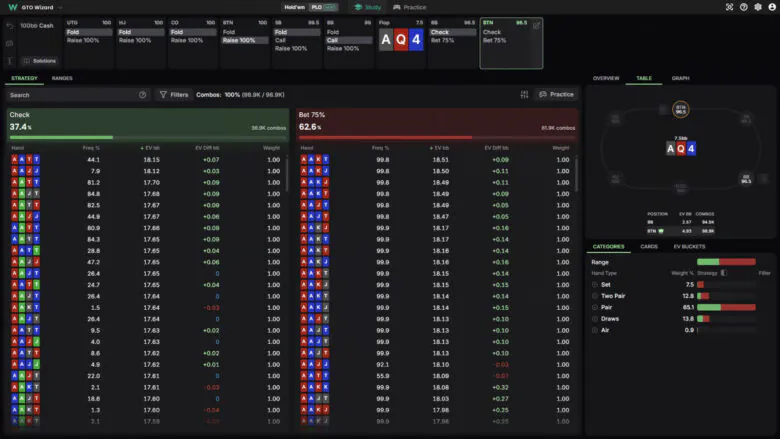This screenshot has height=439, width=780.
Task: Select Call for SB
Action: pyautogui.click(x=297, y=40)
